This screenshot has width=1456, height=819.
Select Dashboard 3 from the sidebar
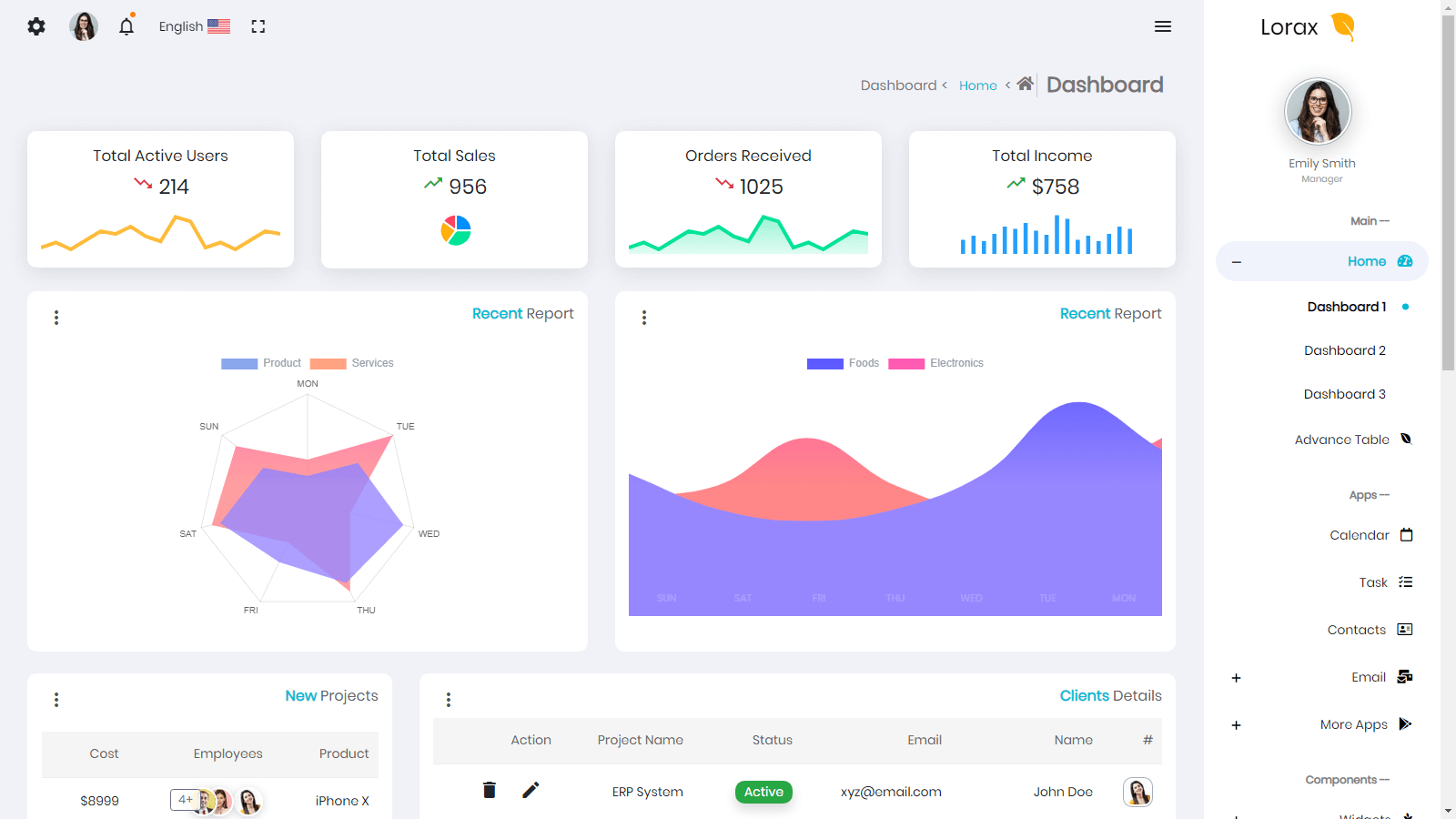click(x=1344, y=393)
